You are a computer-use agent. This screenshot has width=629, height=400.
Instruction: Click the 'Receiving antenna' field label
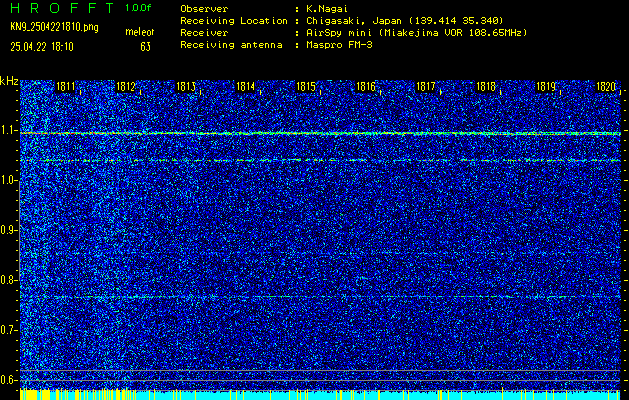point(231,45)
